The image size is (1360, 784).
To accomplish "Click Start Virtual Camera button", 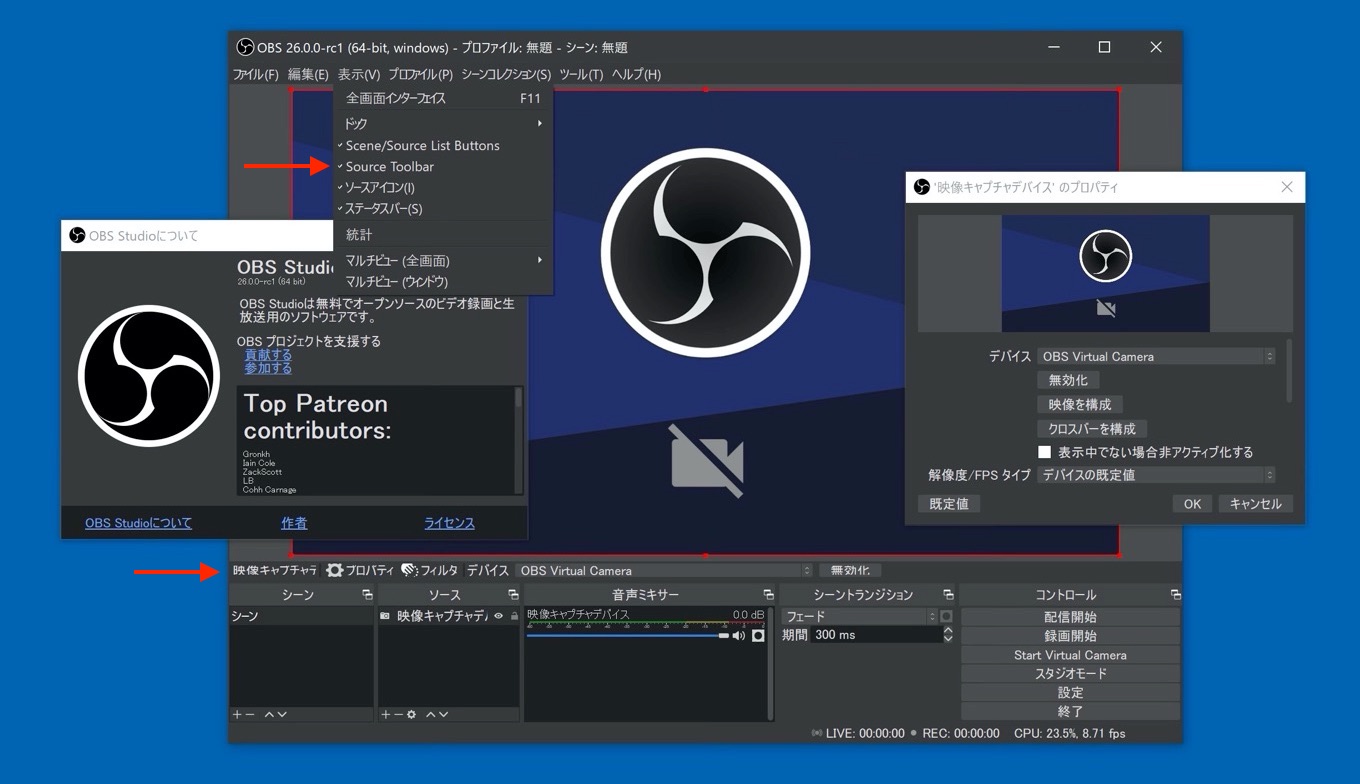I will pos(1070,655).
